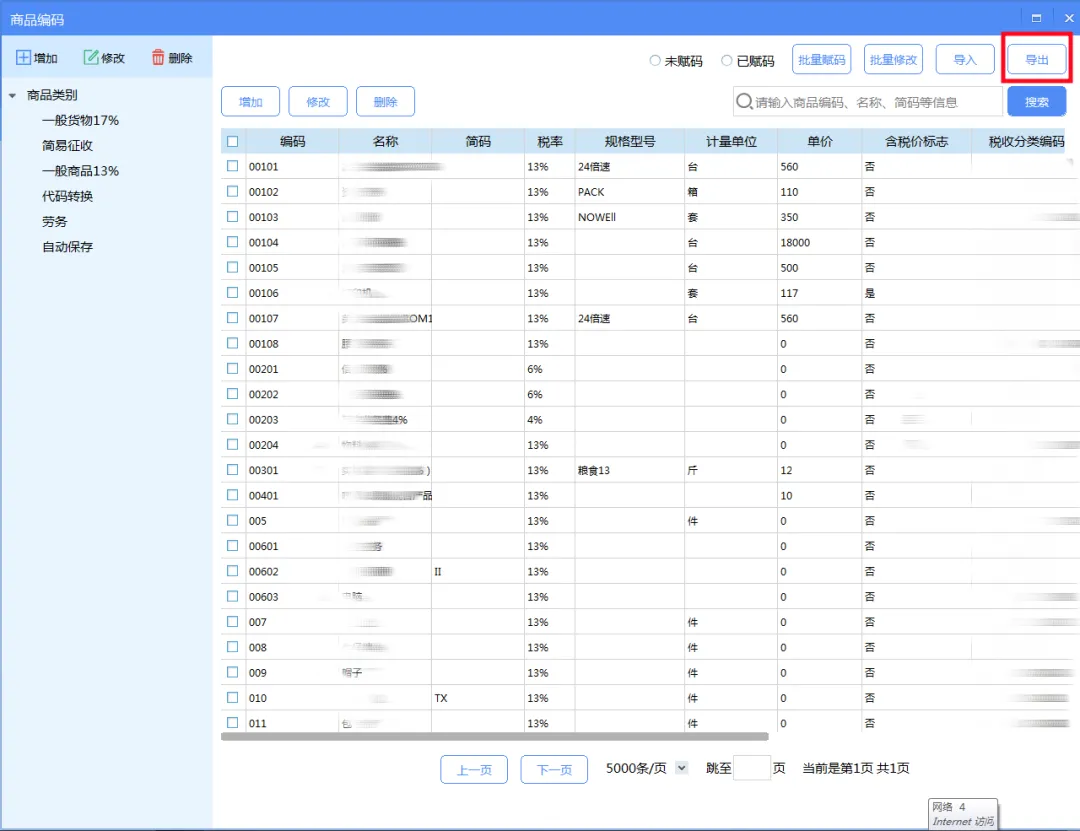Click the outlined 删除 button above table
Image resolution: width=1080 pixels, height=831 pixels.
[x=385, y=101]
